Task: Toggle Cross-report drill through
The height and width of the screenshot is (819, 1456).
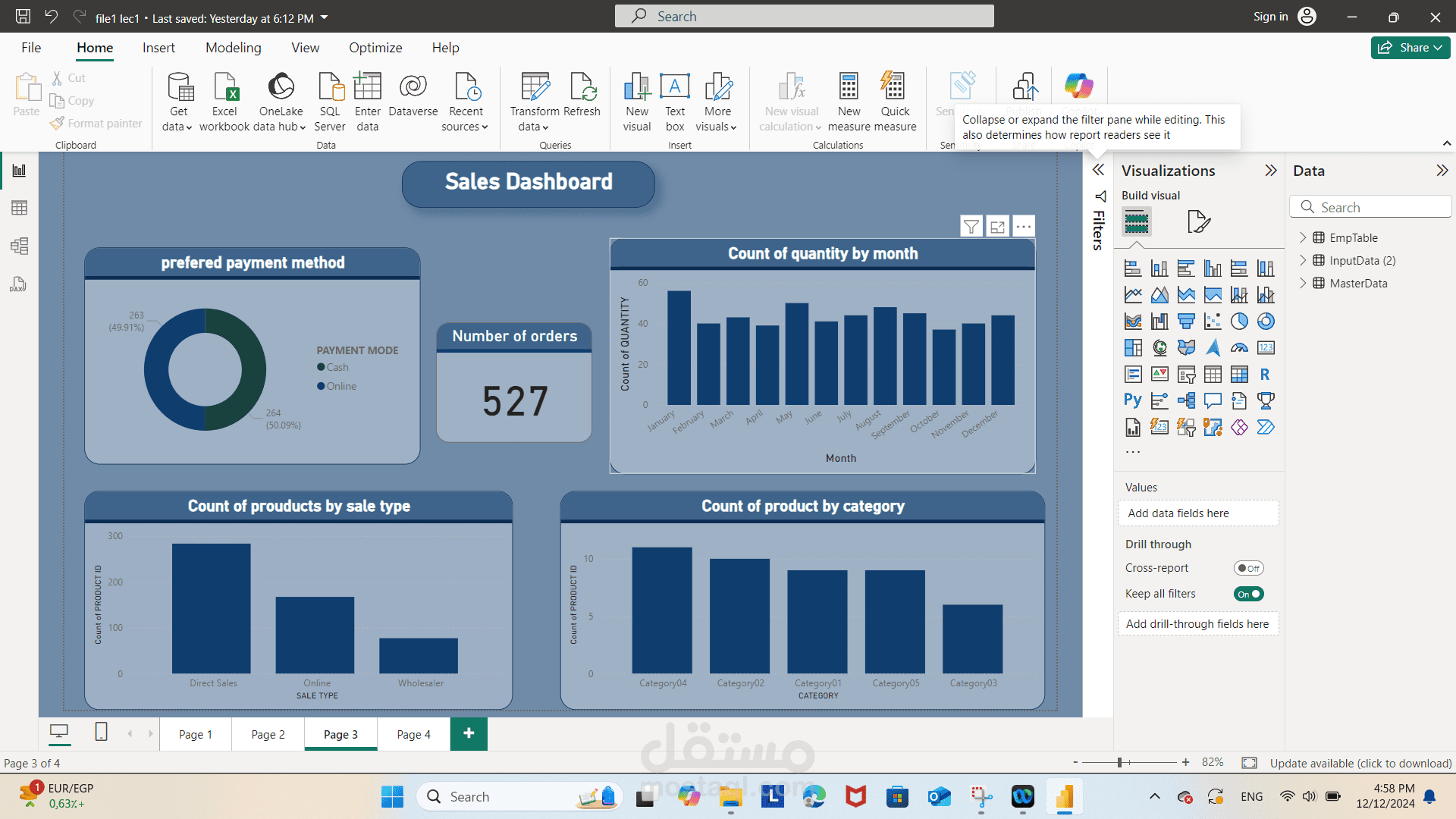Action: (1248, 568)
